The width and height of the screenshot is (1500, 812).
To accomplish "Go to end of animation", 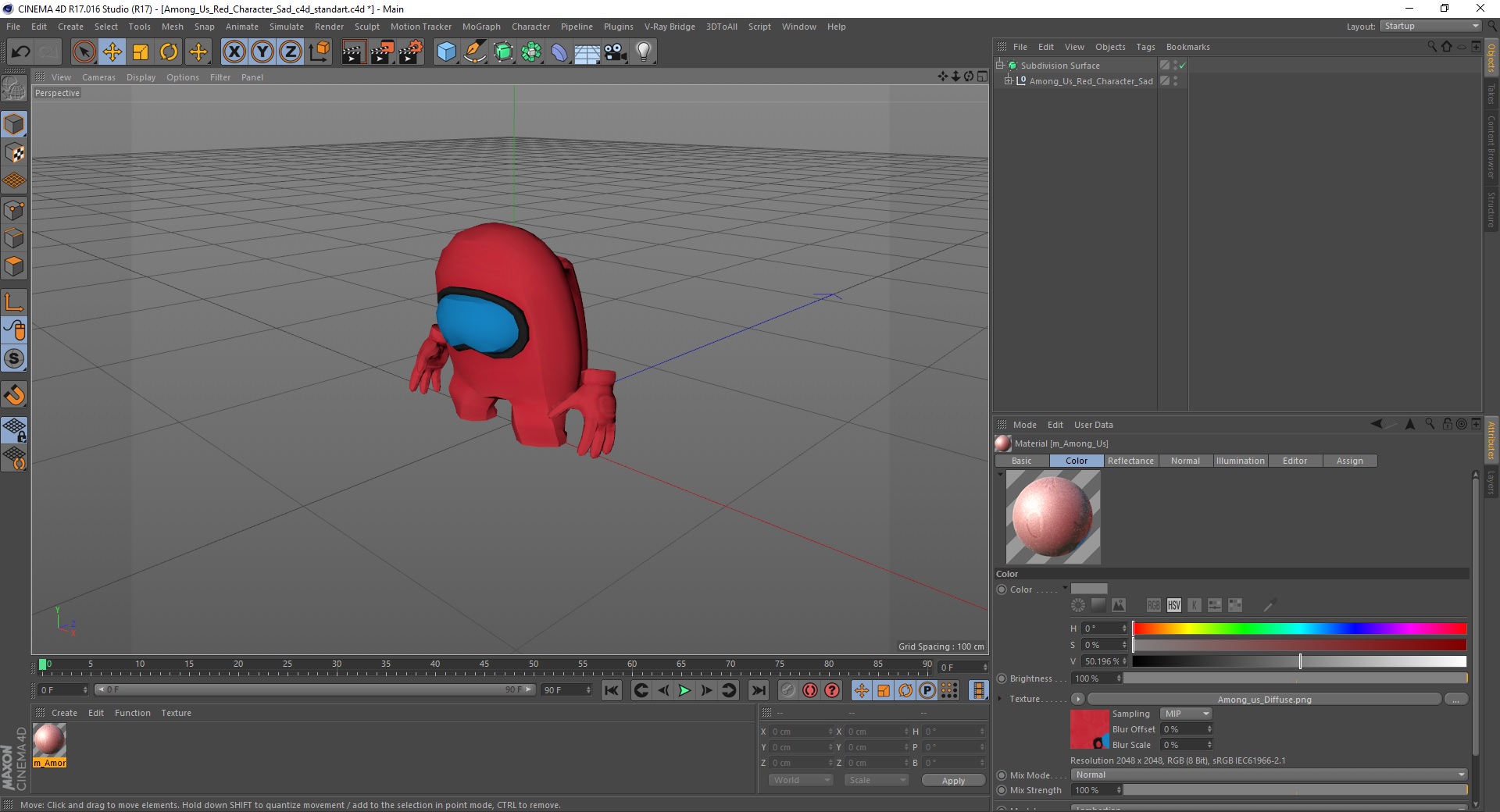I will (758, 690).
